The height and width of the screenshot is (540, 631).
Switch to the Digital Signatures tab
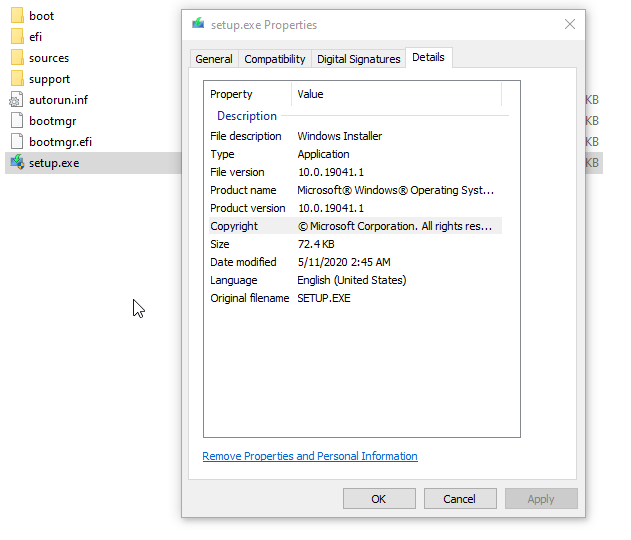click(359, 59)
